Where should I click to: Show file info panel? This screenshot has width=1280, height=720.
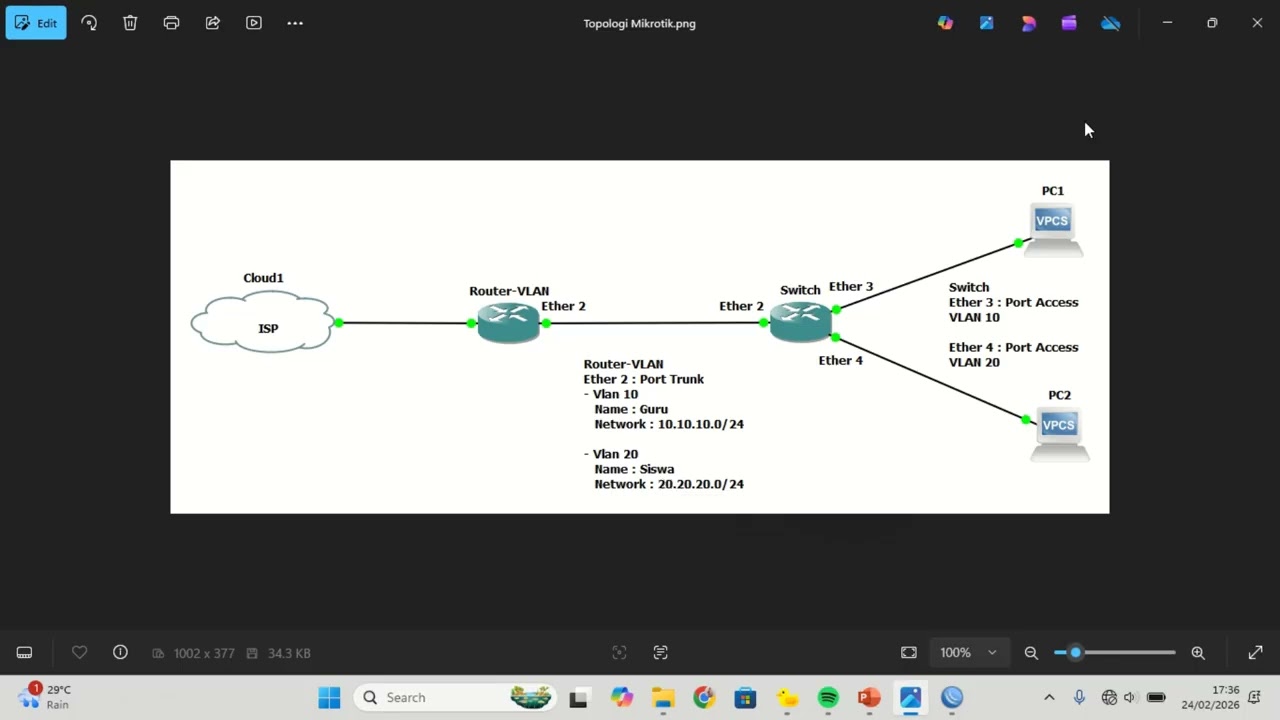120,653
